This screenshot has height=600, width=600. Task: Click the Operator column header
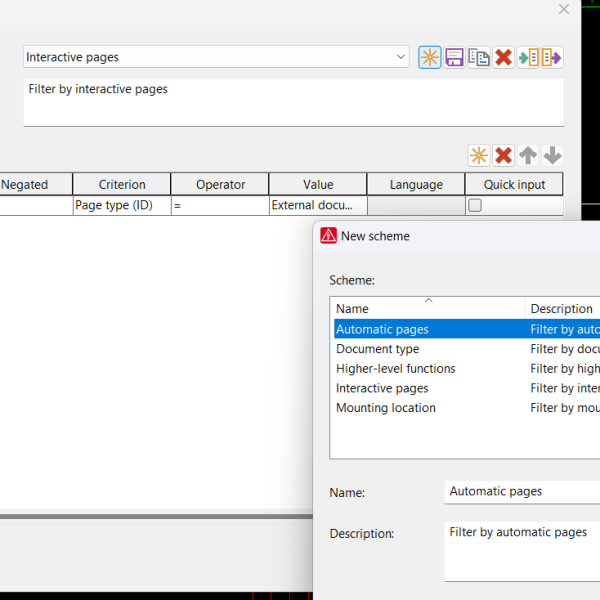[x=220, y=184]
